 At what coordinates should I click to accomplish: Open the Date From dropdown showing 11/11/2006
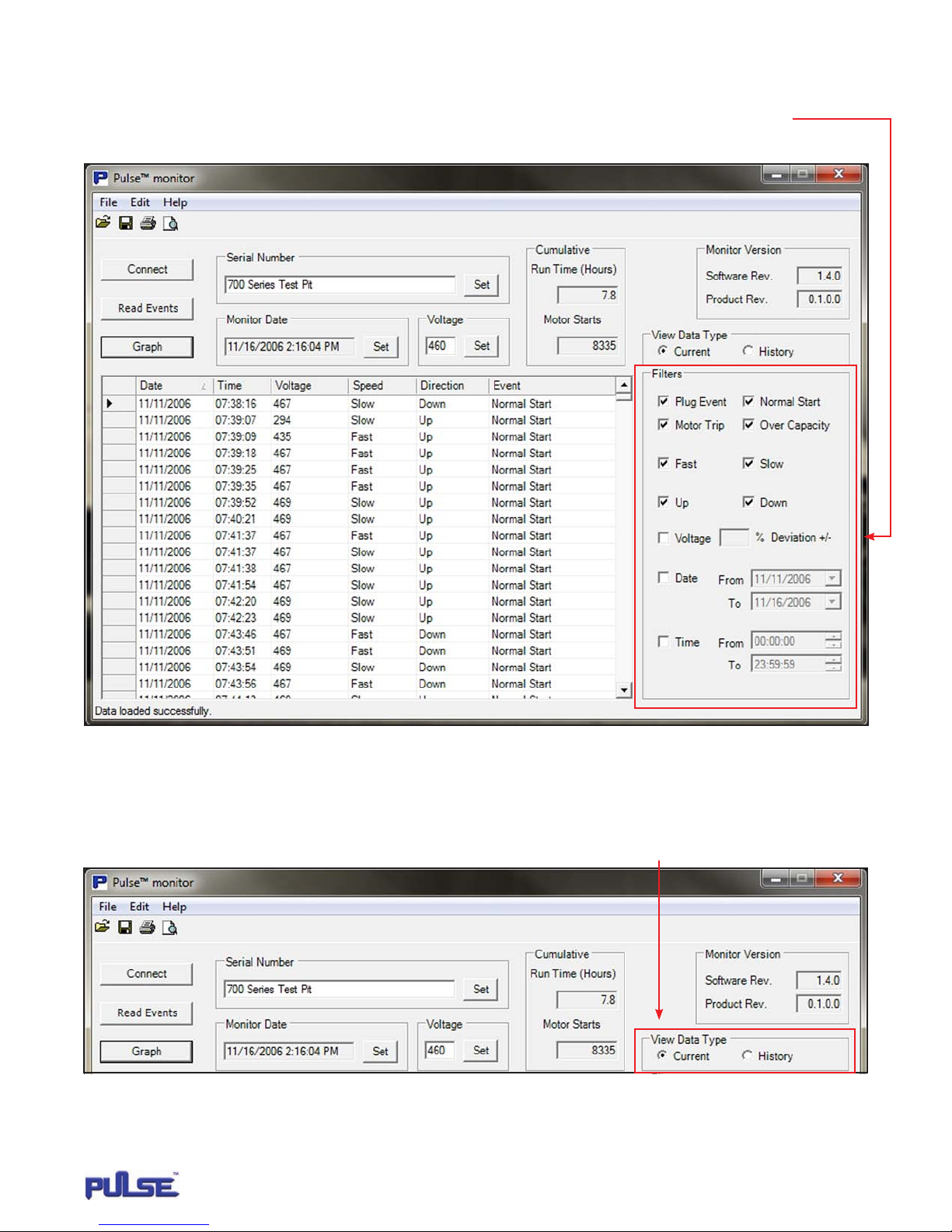tap(832, 579)
